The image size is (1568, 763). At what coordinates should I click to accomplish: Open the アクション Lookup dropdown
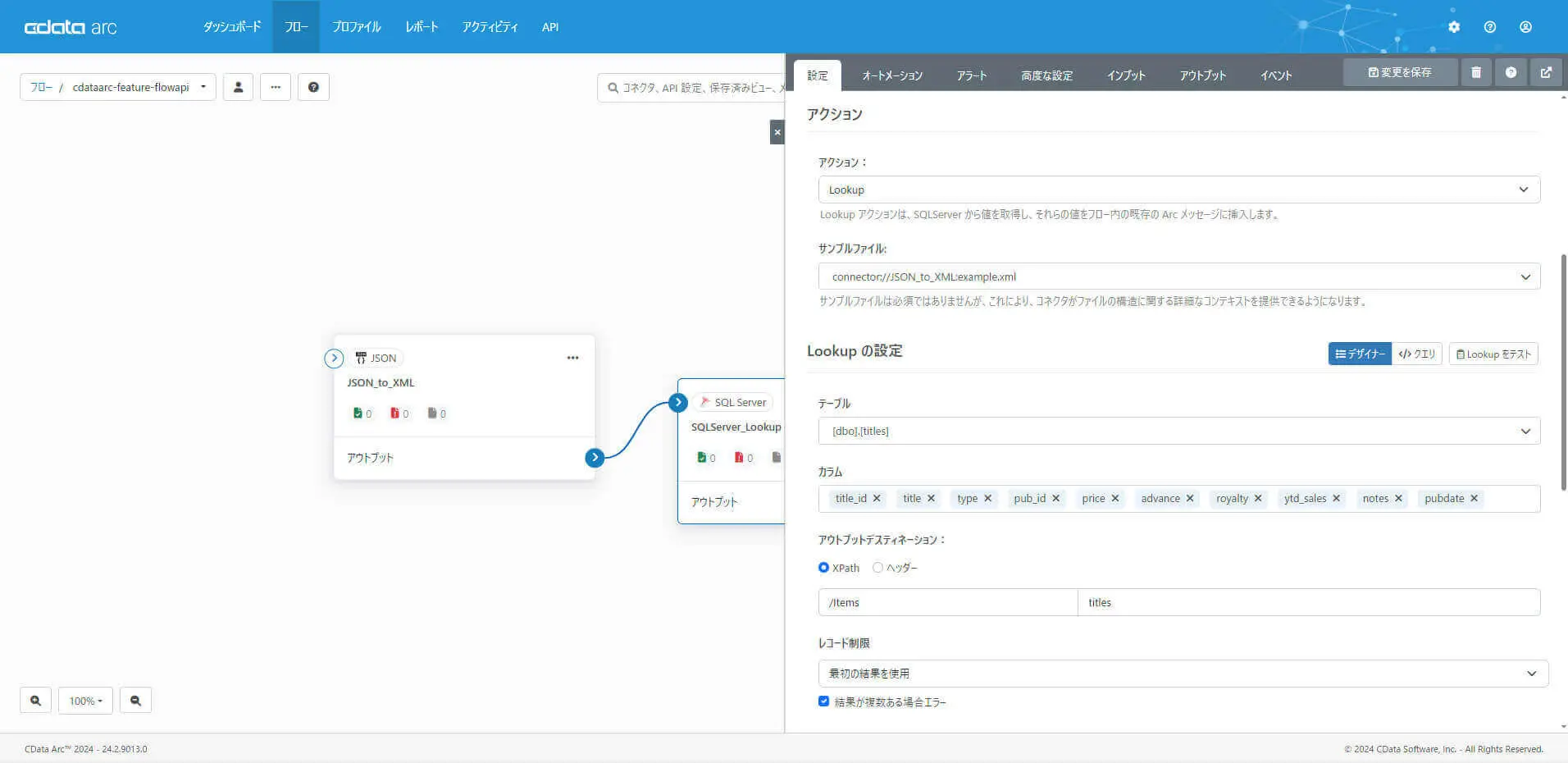click(1179, 190)
